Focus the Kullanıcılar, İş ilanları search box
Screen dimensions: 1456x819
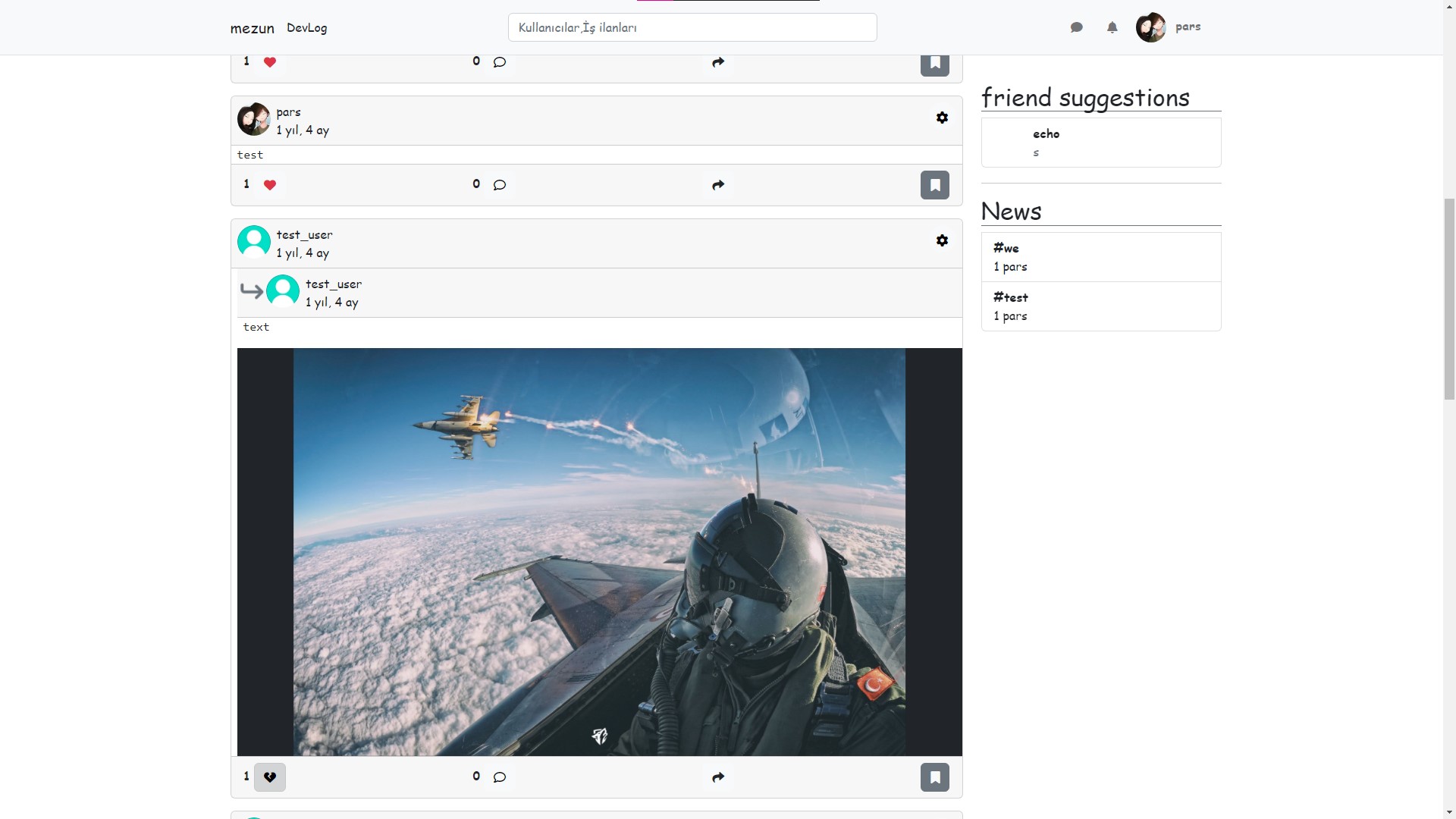[x=692, y=27]
